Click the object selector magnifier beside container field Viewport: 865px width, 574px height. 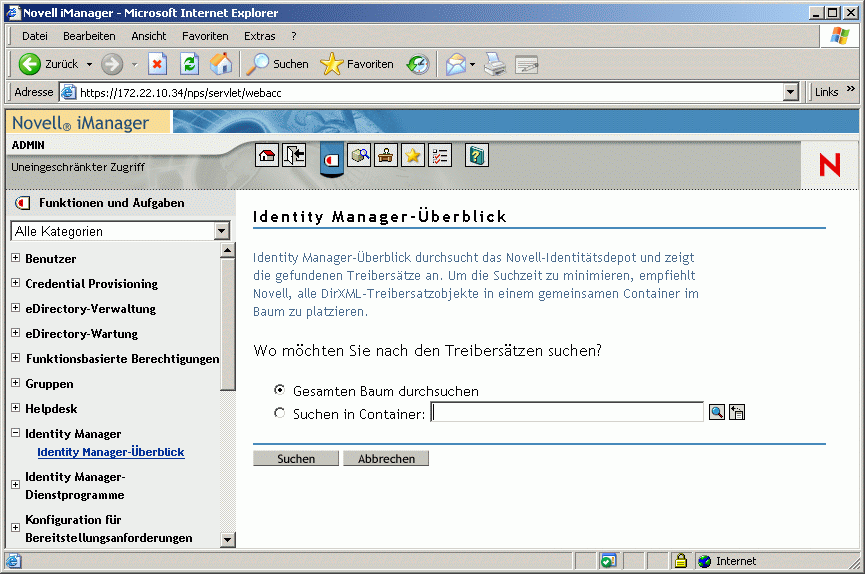pyautogui.click(x=717, y=412)
